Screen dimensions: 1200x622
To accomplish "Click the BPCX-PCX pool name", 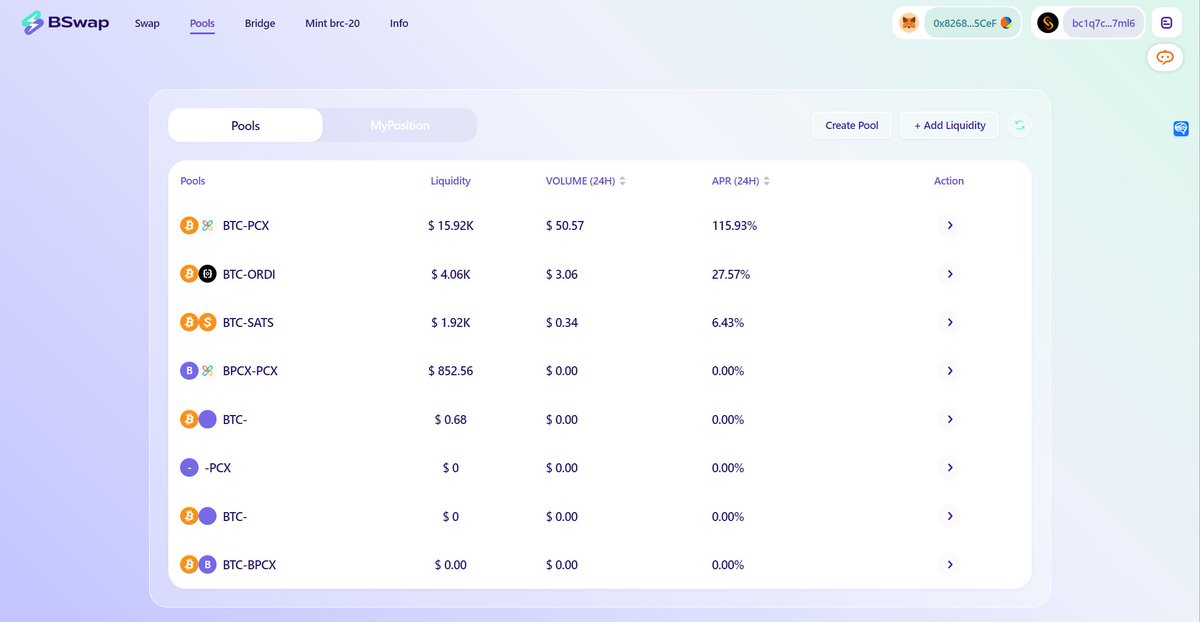I will pyautogui.click(x=250, y=371).
